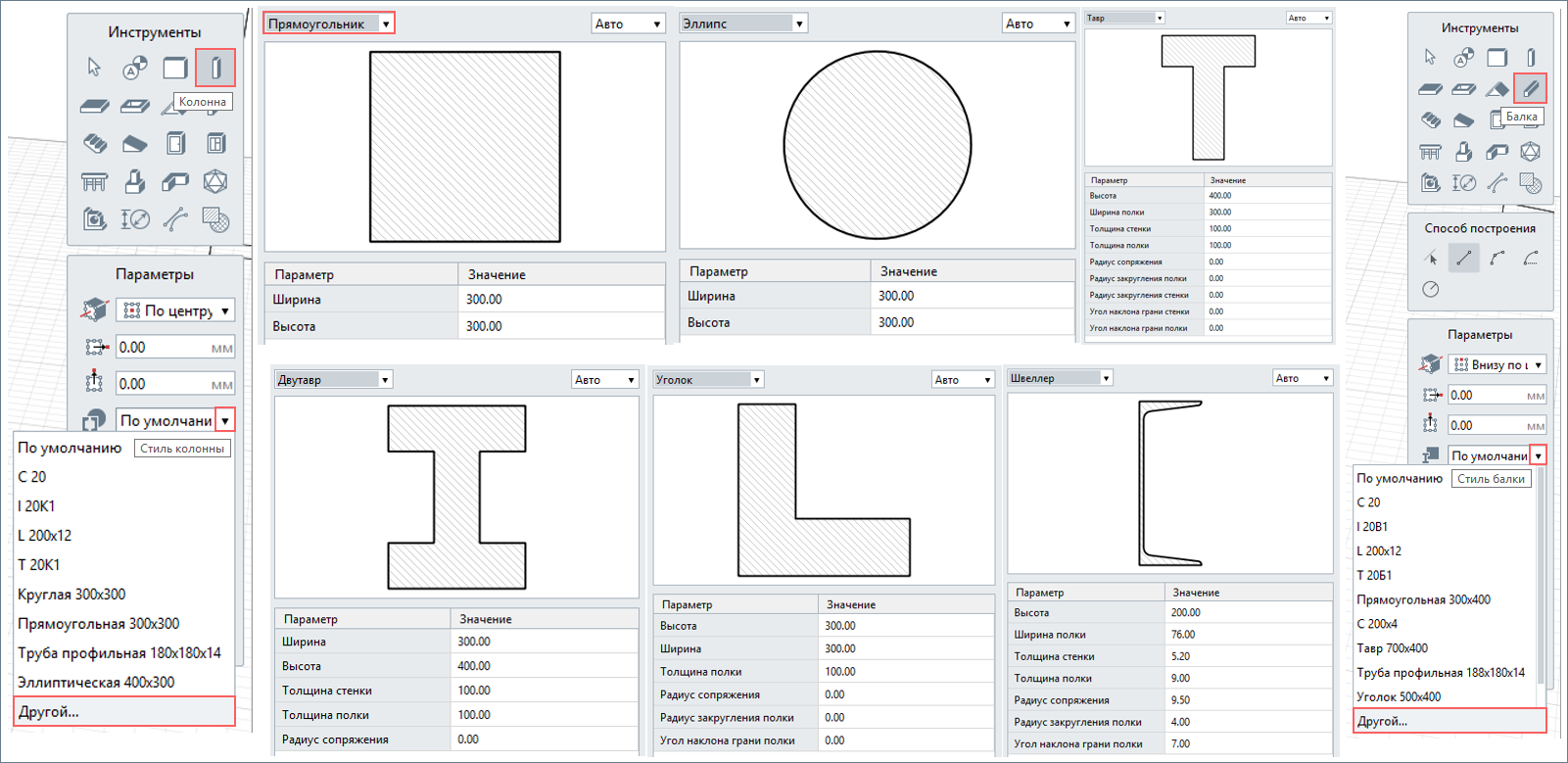Select the Hatch tool in right Tools panel
1568x763 pixels.
1530,183
